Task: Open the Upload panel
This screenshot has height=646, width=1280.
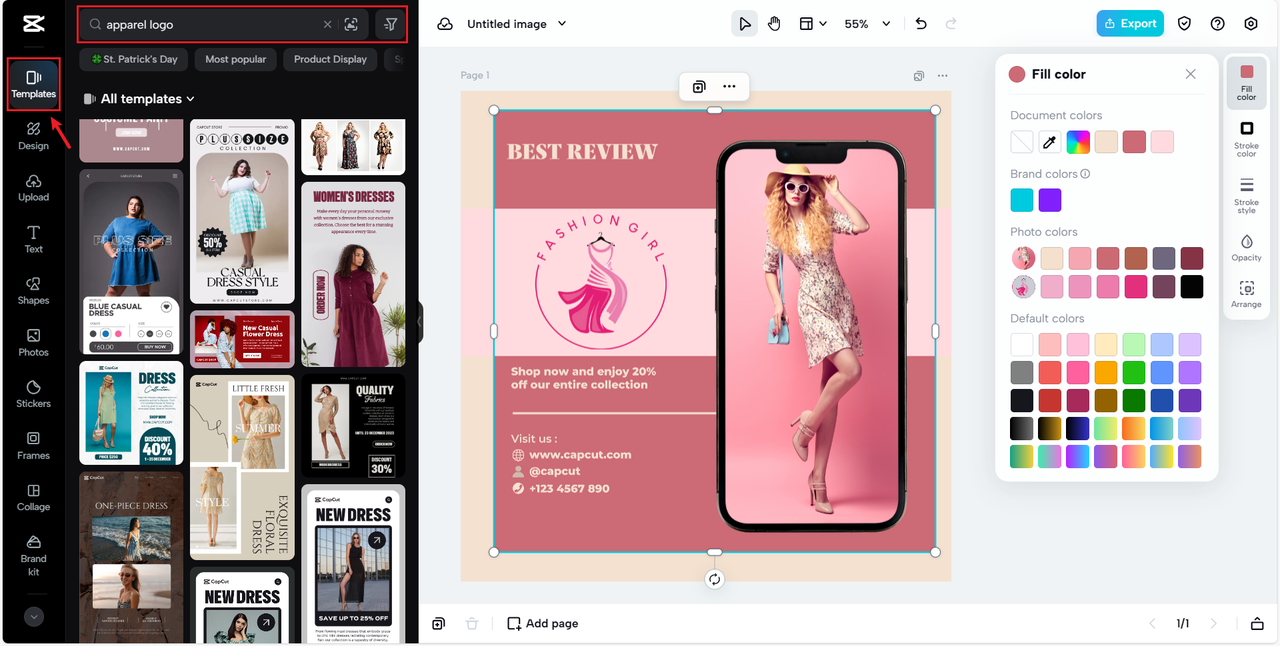Action: [33, 188]
